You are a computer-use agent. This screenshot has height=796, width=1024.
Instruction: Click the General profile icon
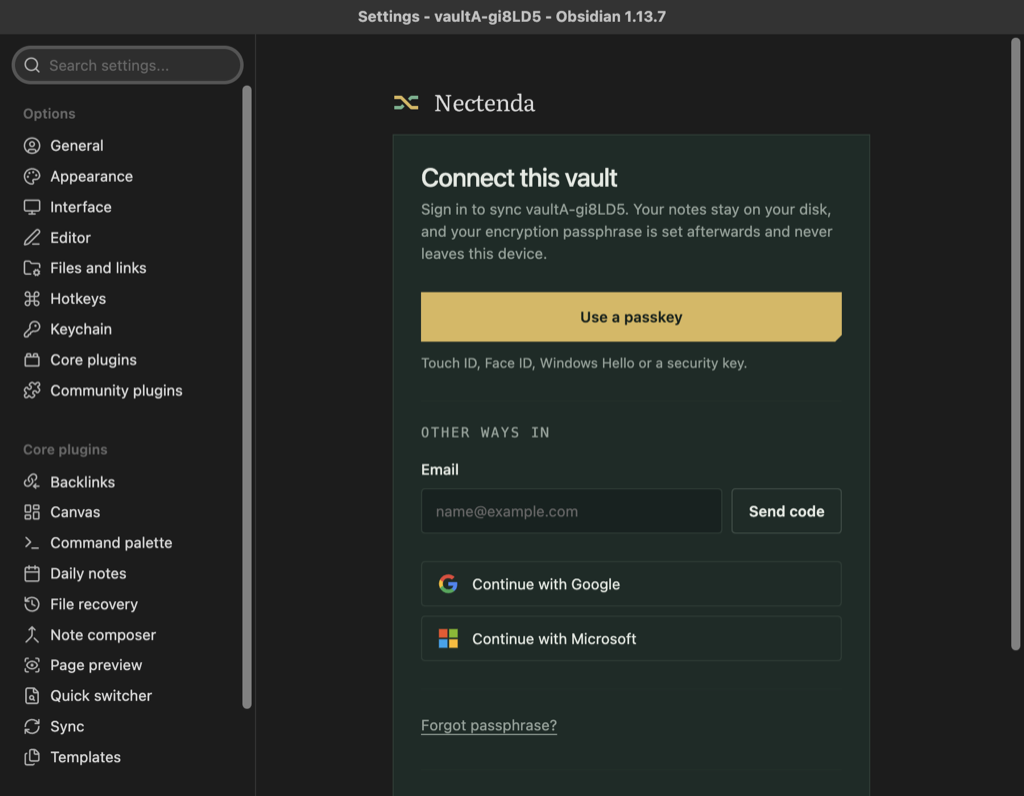[32, 146]
